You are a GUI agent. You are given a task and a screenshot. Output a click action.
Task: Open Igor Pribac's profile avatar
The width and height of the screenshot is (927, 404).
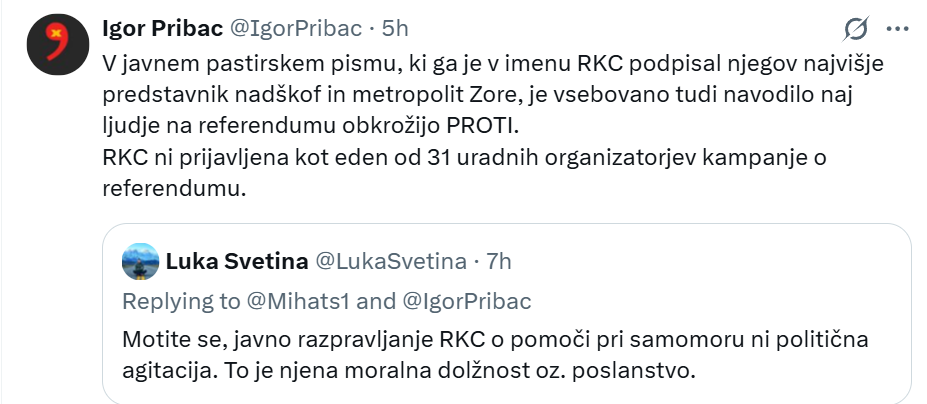click(53, 48)
